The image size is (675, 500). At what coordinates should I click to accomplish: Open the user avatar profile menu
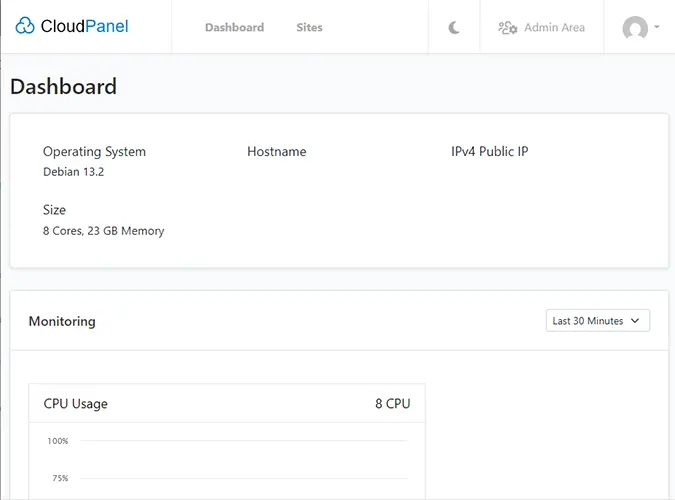coord(635,28)
